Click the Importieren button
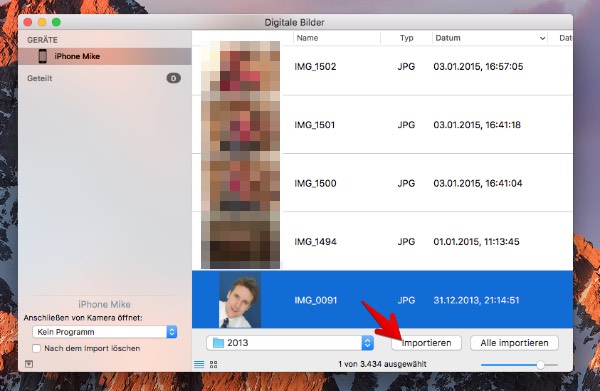The width and height of the screenshot is (600, 391). click(x=426, y=343)
